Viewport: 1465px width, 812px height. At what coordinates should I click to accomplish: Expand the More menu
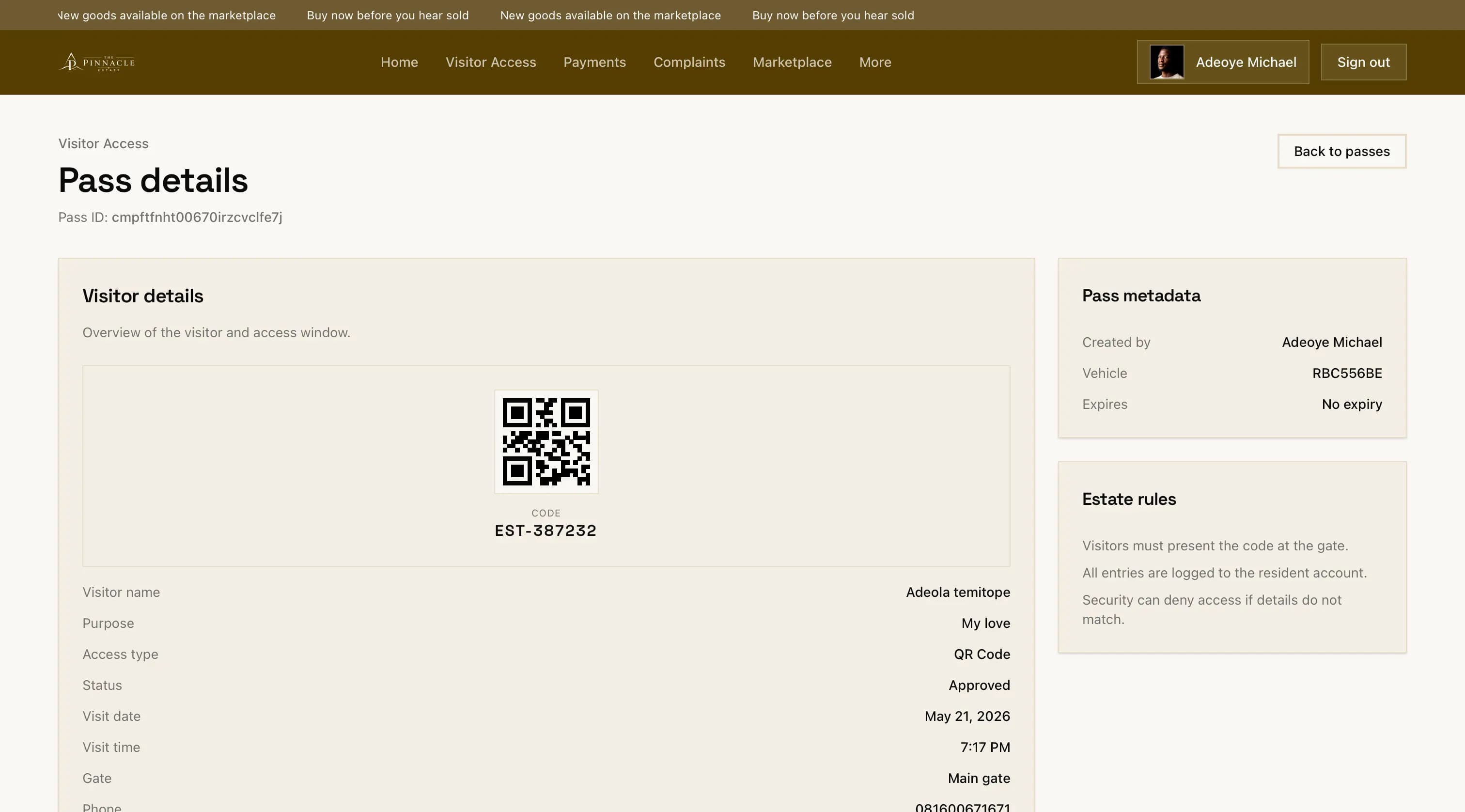875,62
